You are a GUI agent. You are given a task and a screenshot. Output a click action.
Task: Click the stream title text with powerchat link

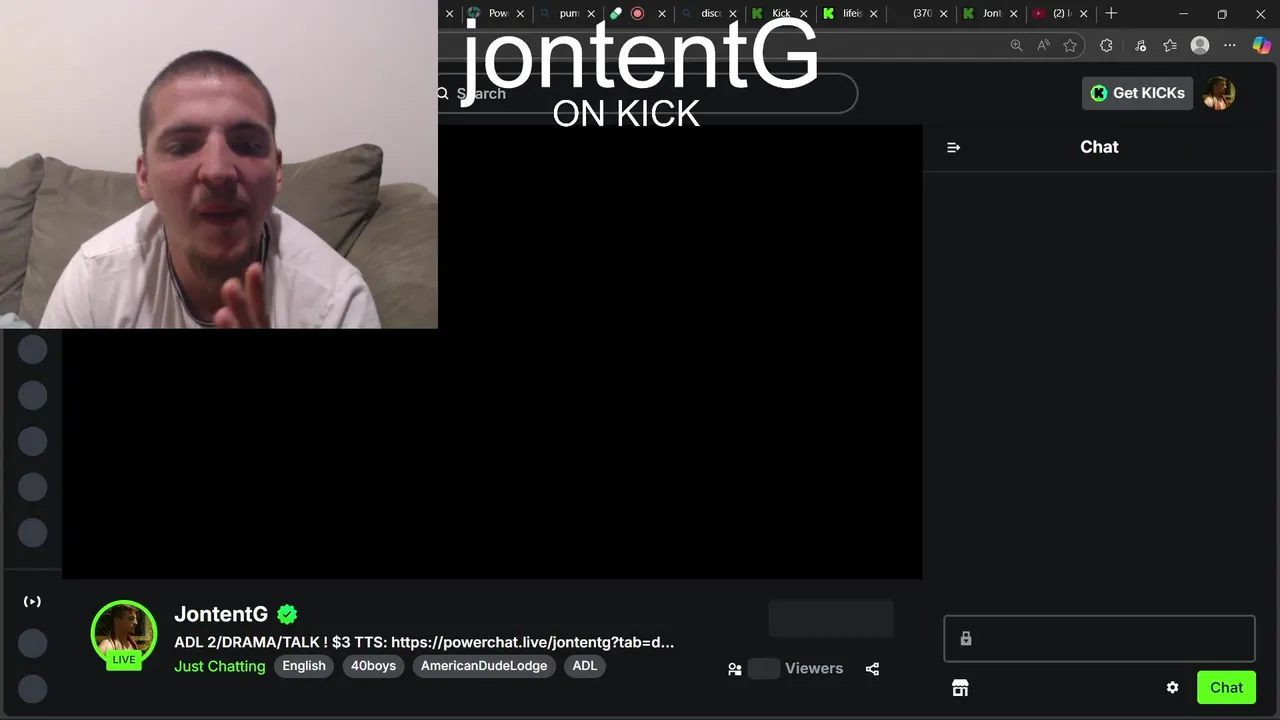tap(424, 642)
